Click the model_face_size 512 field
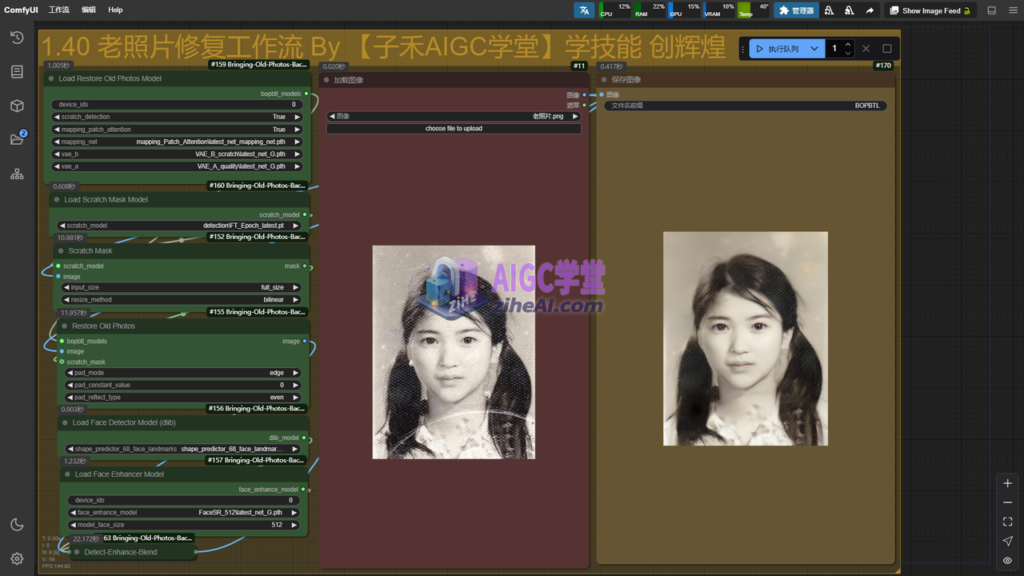The width and height of the screenshot is (1024, 576). pos(184,525)
